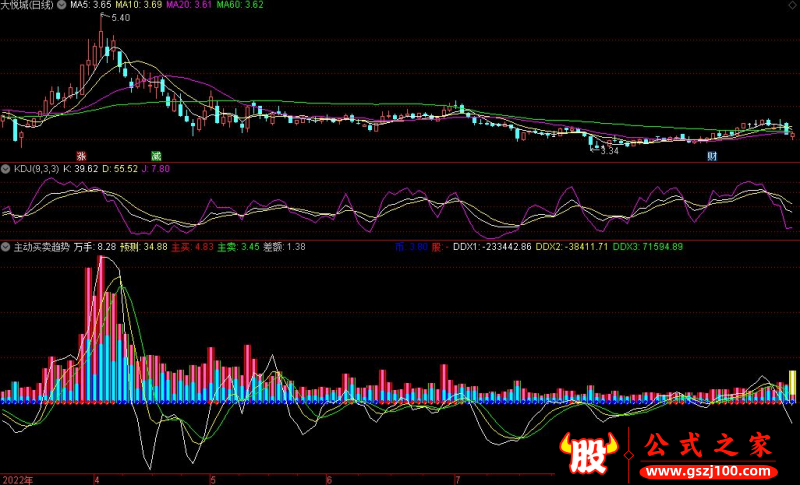This screenshot has height=485, width=800.
Task: Open the dropdown next to 大悦城(日线)
Action: coord(61,5)
